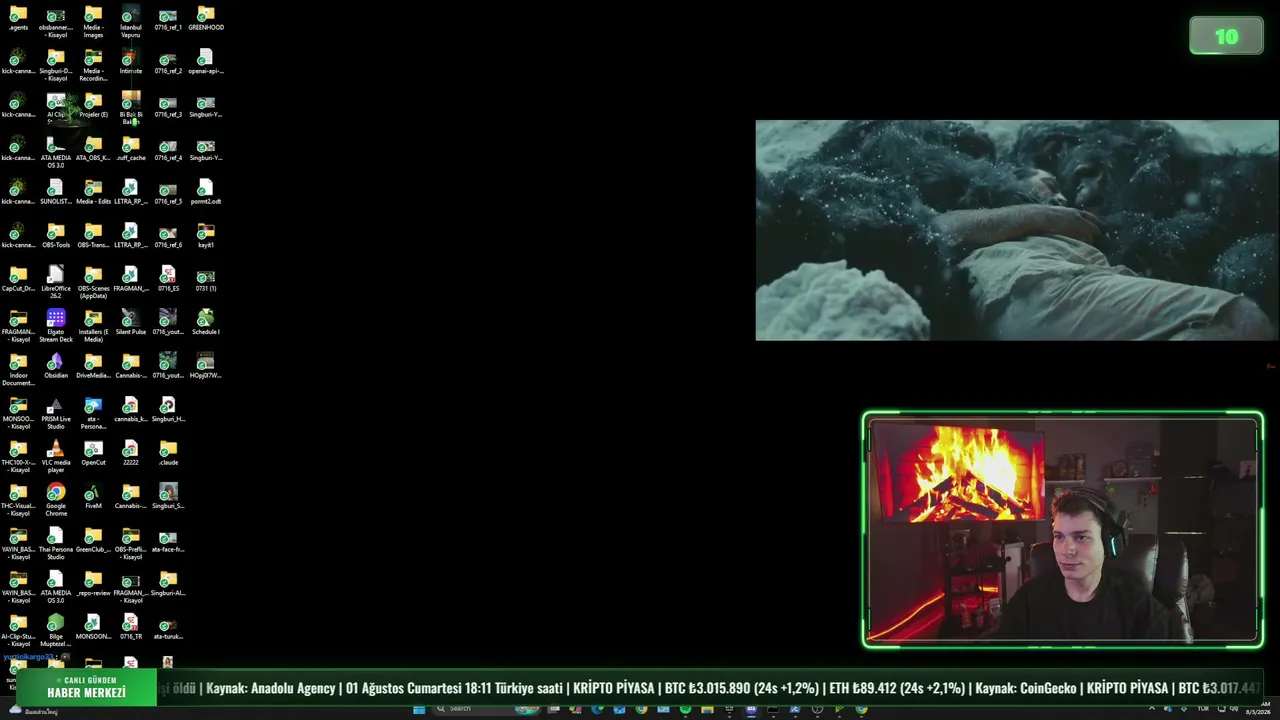Screen dimensions: 1280x720
Task: Click 'Kaynak: CoinGecko' in the ticker
Action: click(1026, 688)
